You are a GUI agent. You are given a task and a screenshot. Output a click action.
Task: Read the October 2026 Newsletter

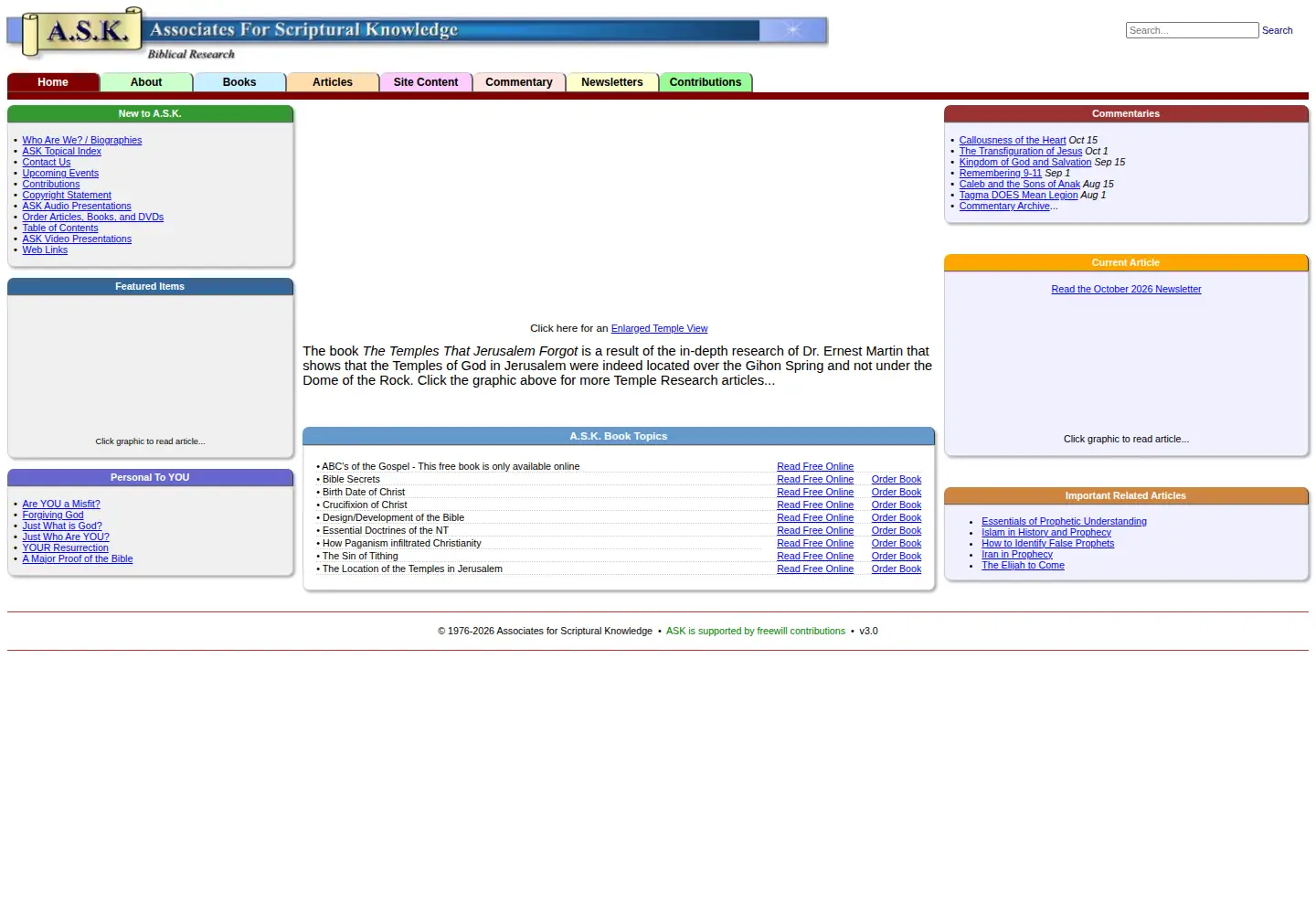tap(1126, 290)
